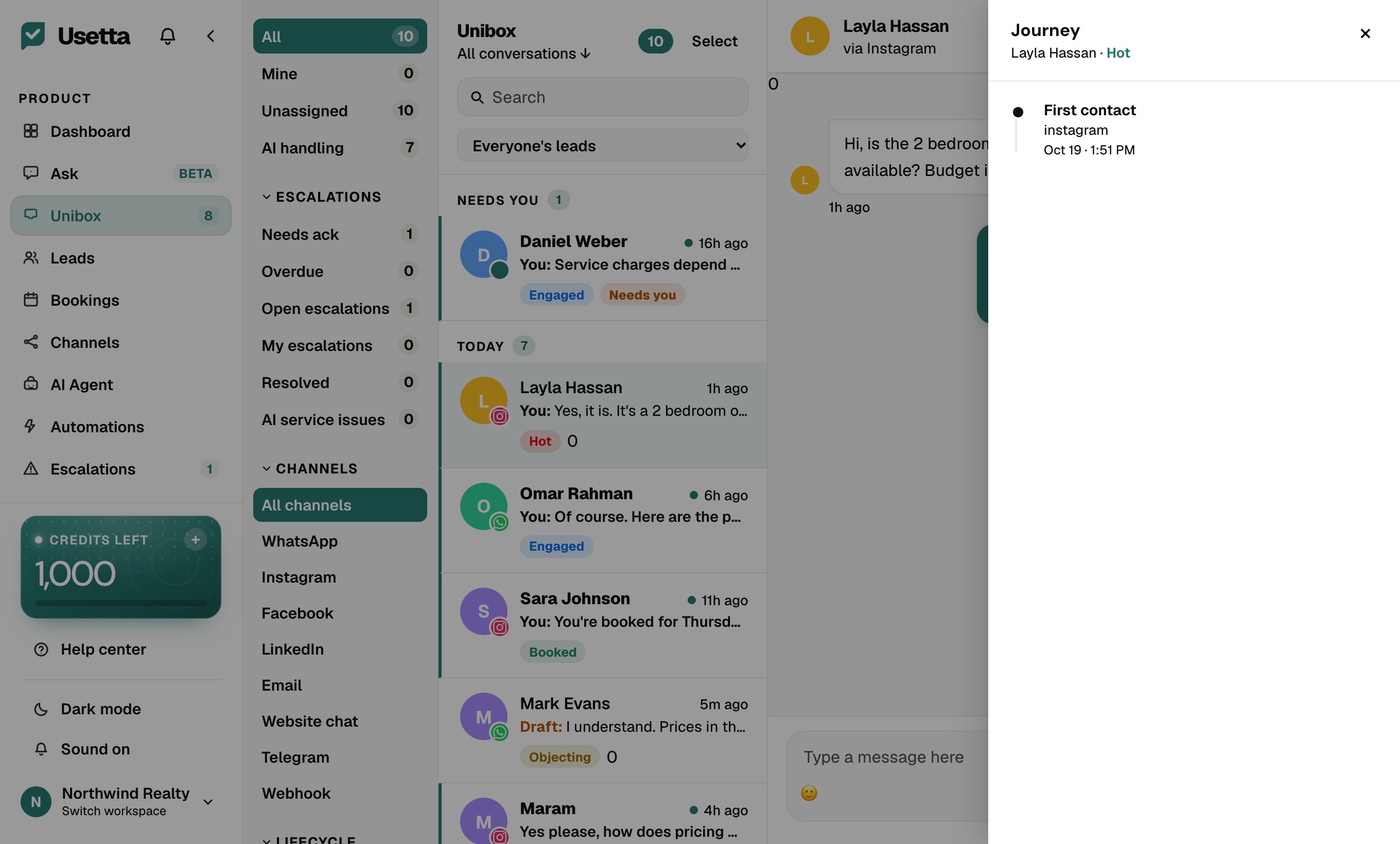
Task: Collapse the Escalations section
Action: point(322,197)
